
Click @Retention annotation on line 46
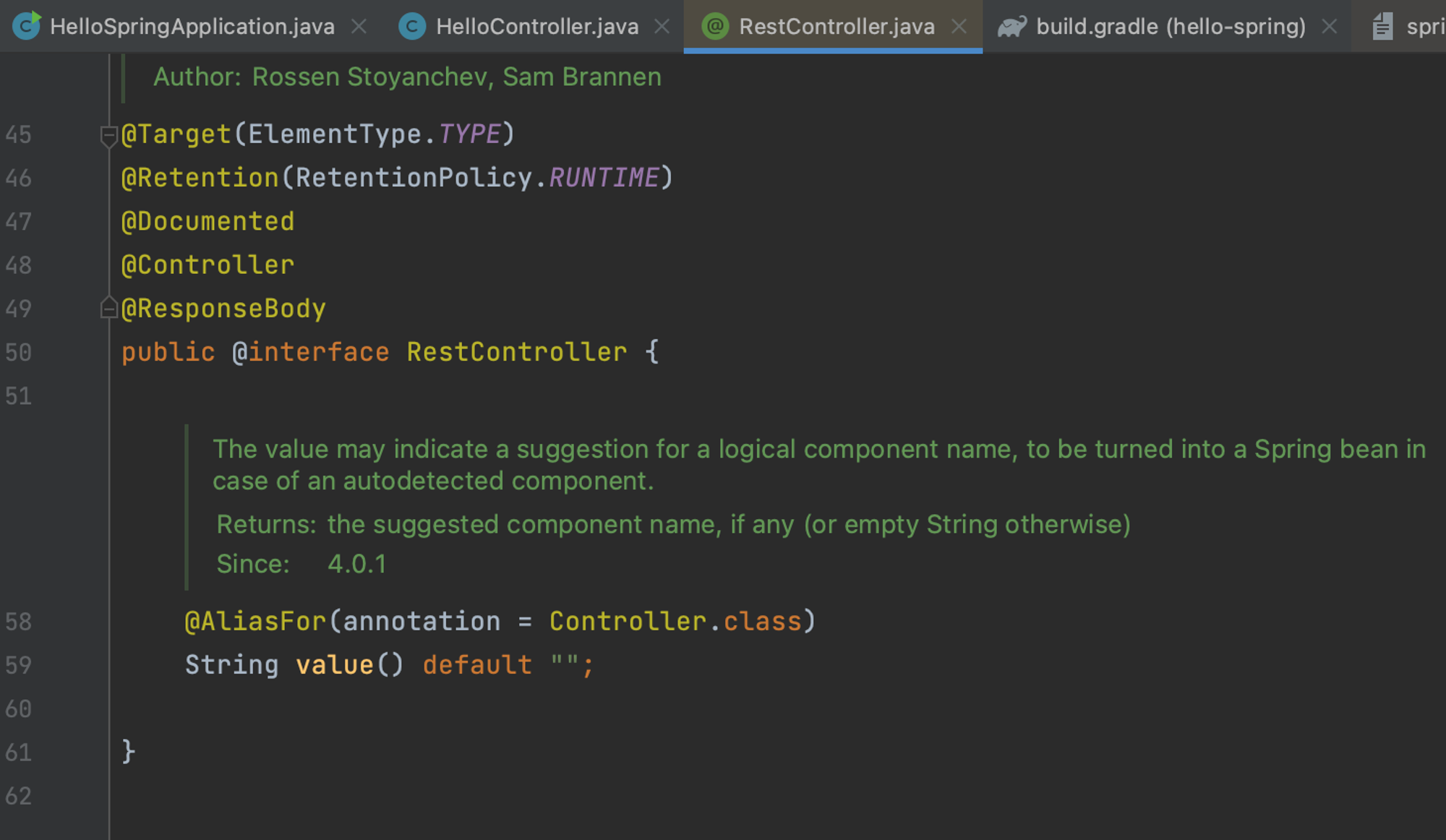coord(200,178)
